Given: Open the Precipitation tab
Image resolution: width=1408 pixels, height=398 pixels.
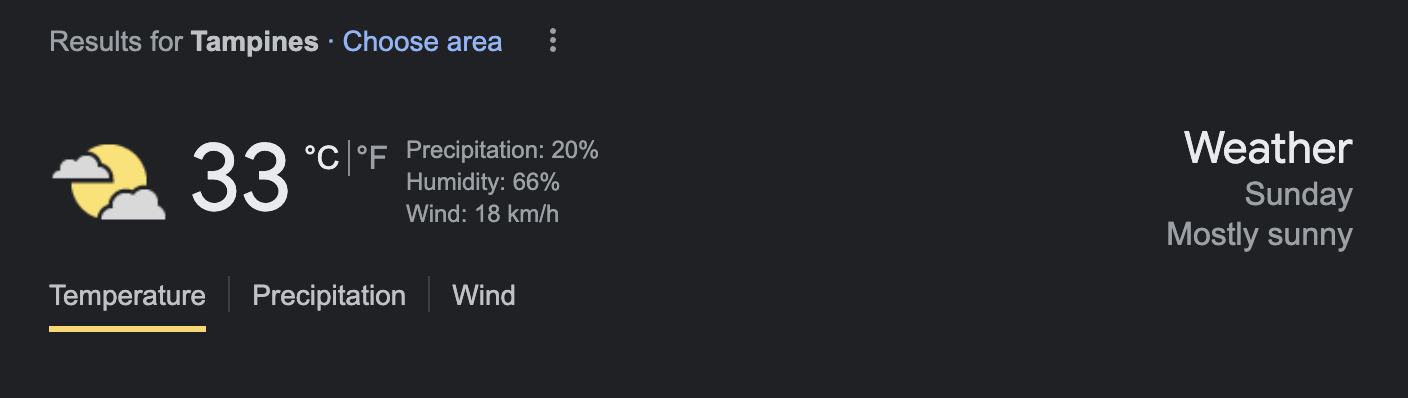Looking at the screenshot, I should (329, 296).
